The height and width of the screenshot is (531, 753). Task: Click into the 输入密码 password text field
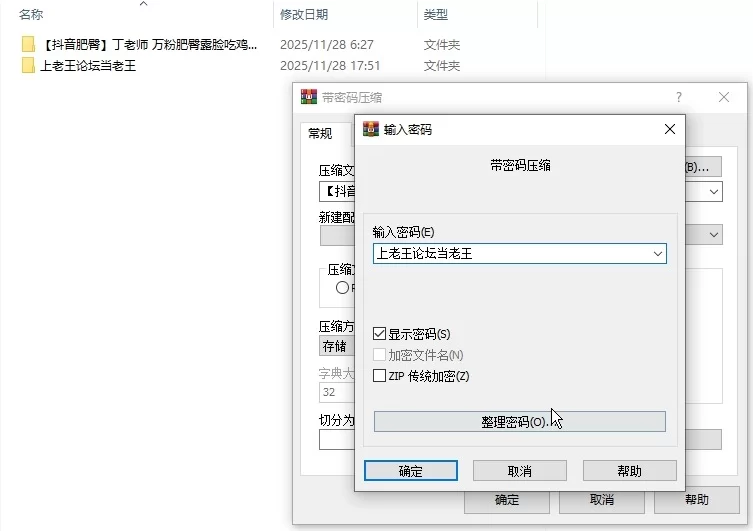tap(508, 254)
